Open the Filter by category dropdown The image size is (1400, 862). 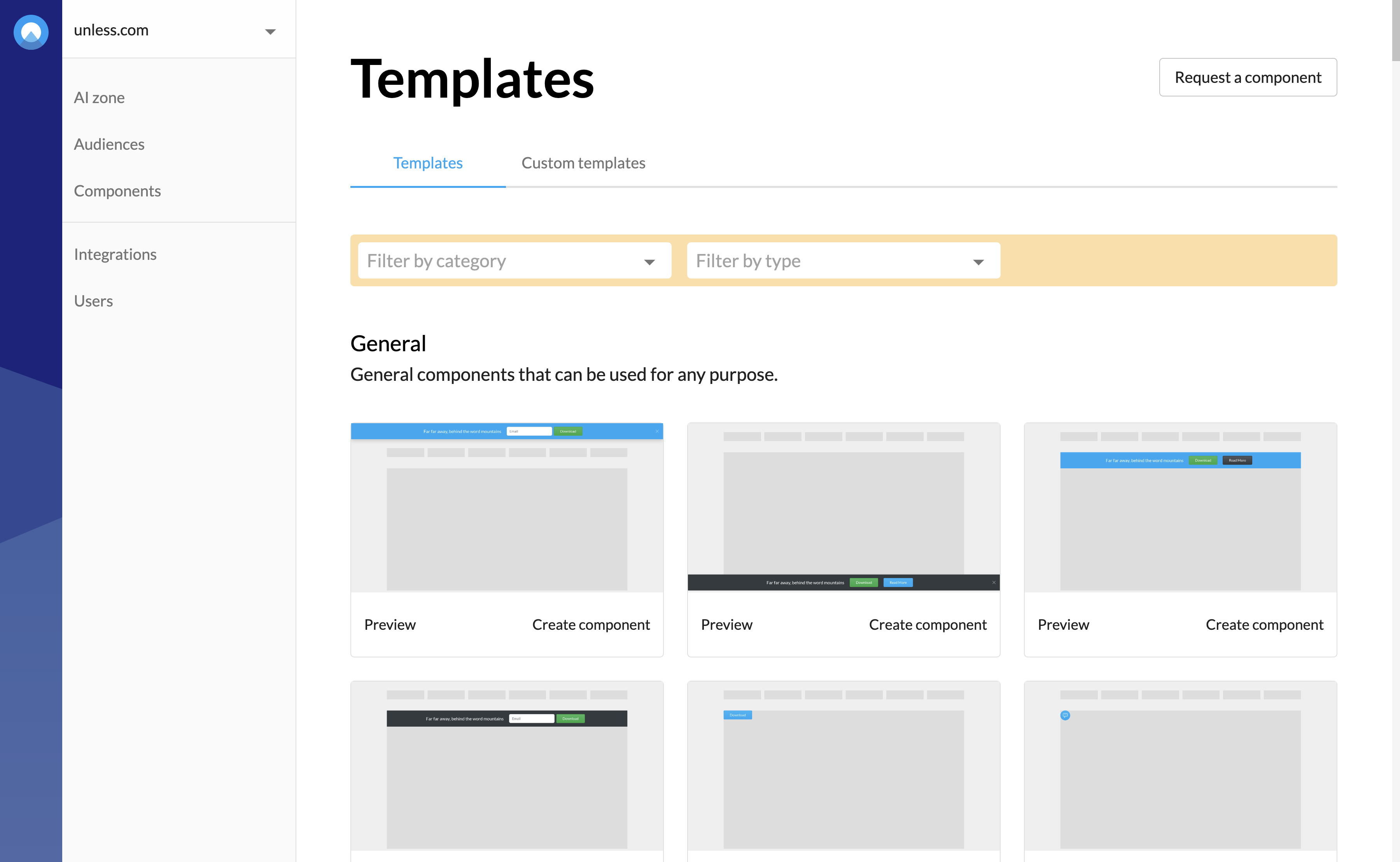click(514, 261)
